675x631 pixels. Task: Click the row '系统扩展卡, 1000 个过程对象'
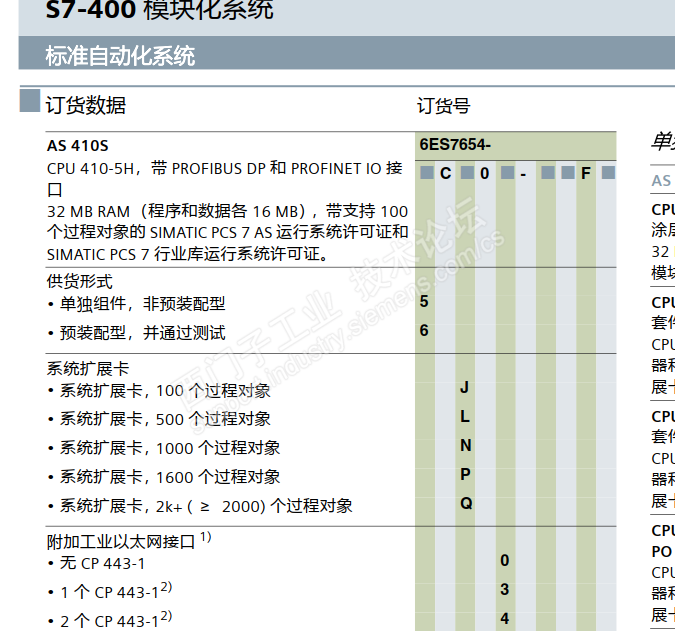[164, 449]
